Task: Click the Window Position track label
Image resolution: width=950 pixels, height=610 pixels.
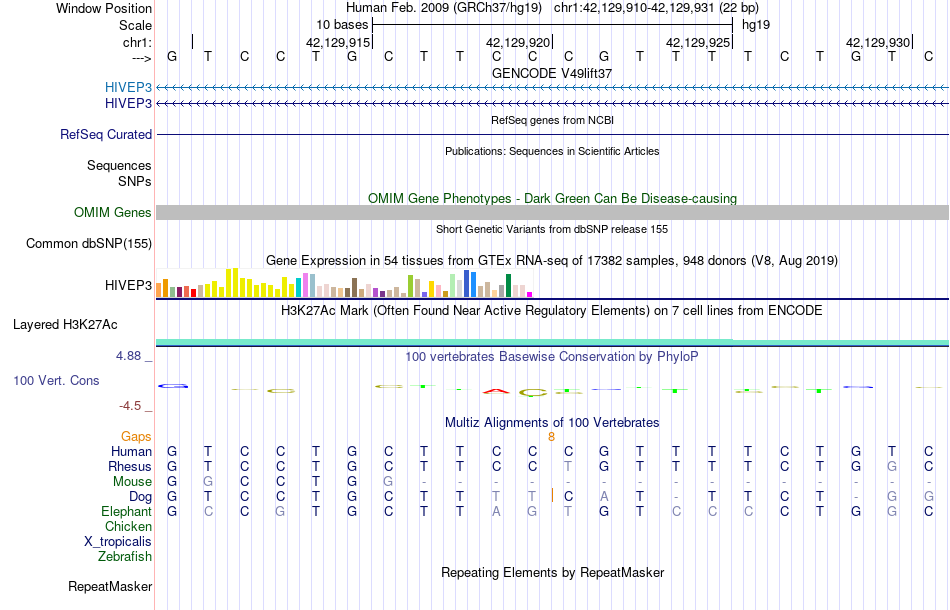Action: coord(104,8)
